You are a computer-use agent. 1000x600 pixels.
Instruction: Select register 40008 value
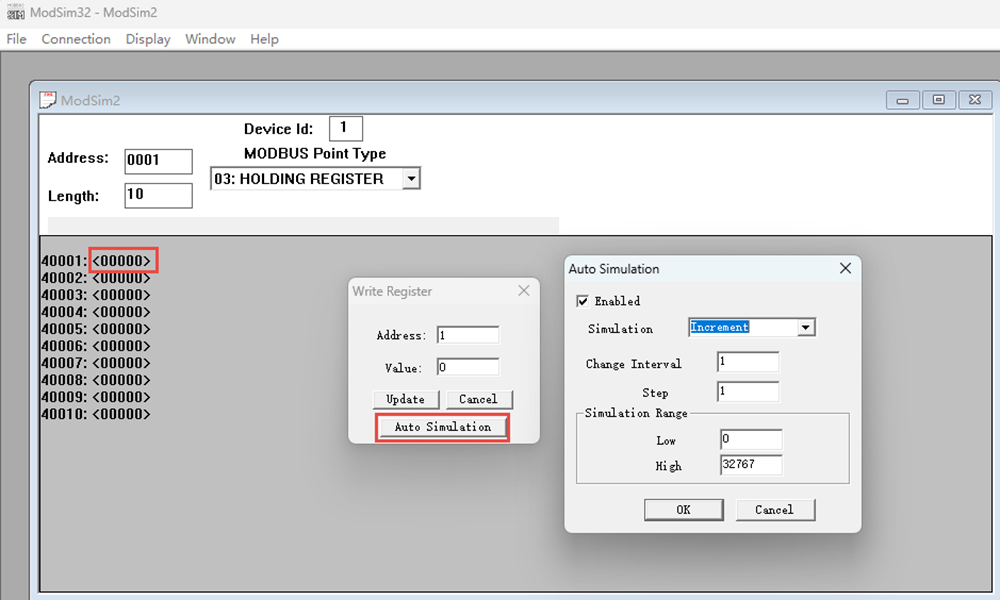tap(121, 381)
